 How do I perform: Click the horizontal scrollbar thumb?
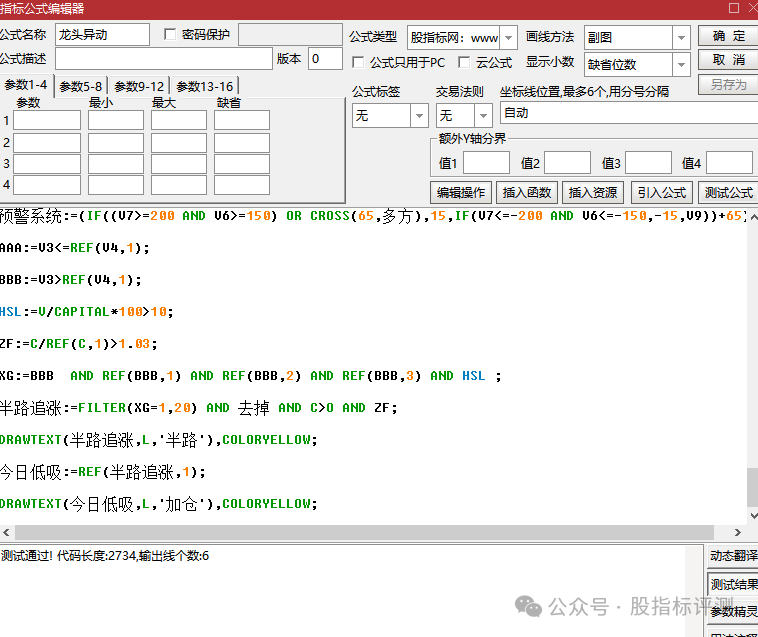tap(364, 532)
